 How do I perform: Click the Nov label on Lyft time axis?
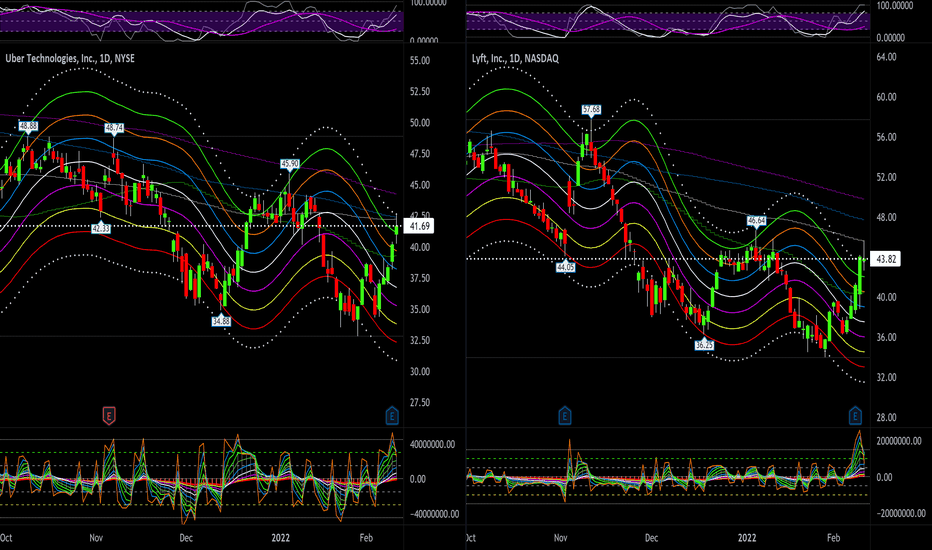(x=561, y=538)
